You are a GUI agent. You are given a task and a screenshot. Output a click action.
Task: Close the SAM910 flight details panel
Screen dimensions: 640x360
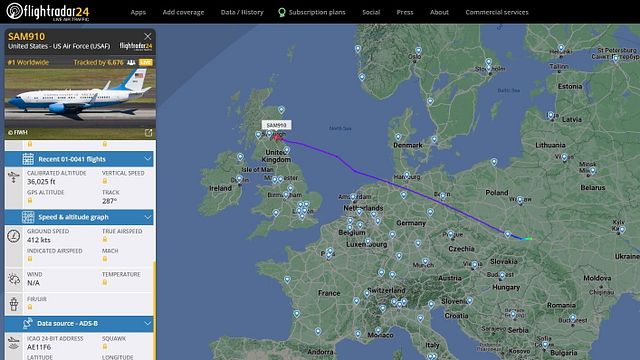click(x=148, y=37)
